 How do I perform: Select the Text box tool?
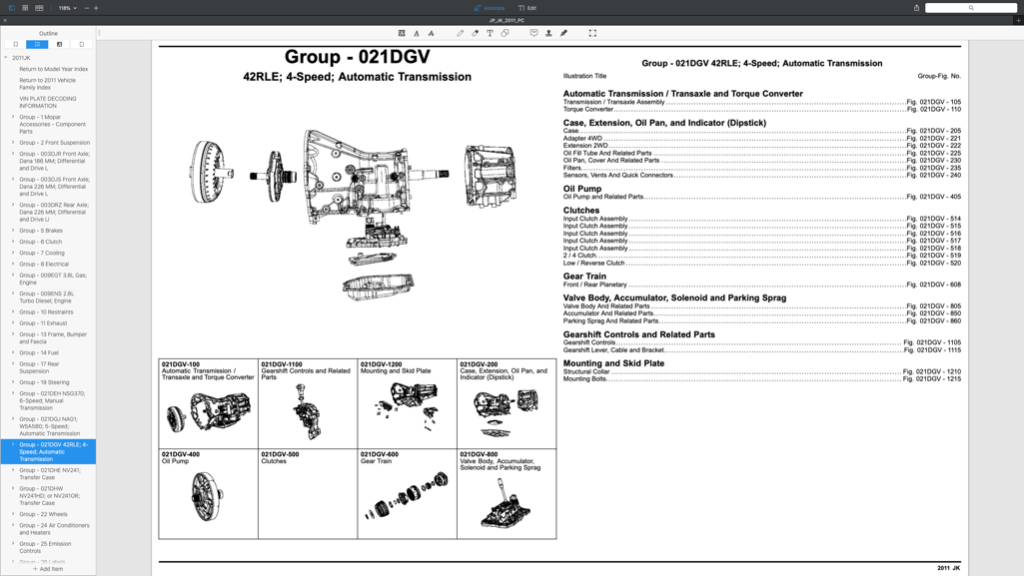(490, 33)
